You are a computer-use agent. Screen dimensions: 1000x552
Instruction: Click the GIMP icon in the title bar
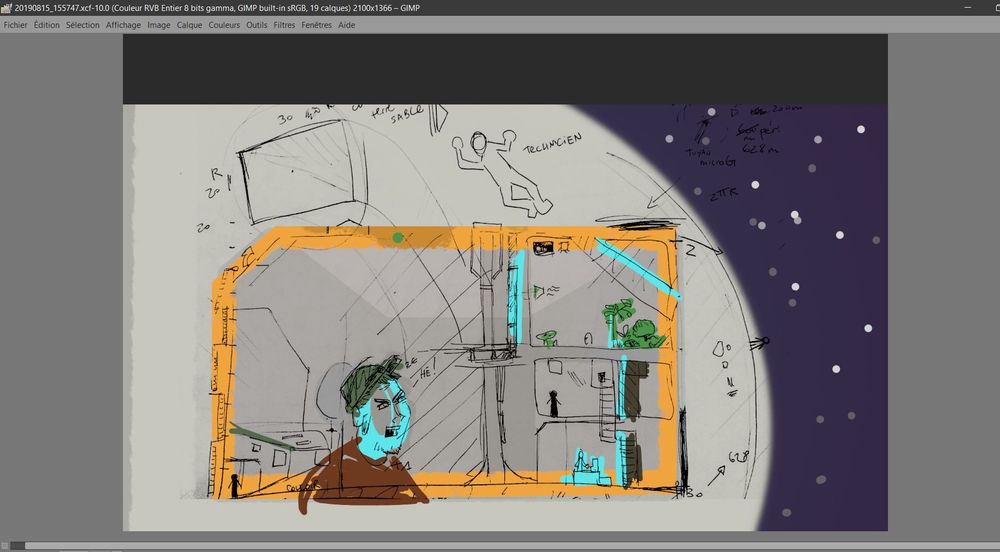(8, 7)
